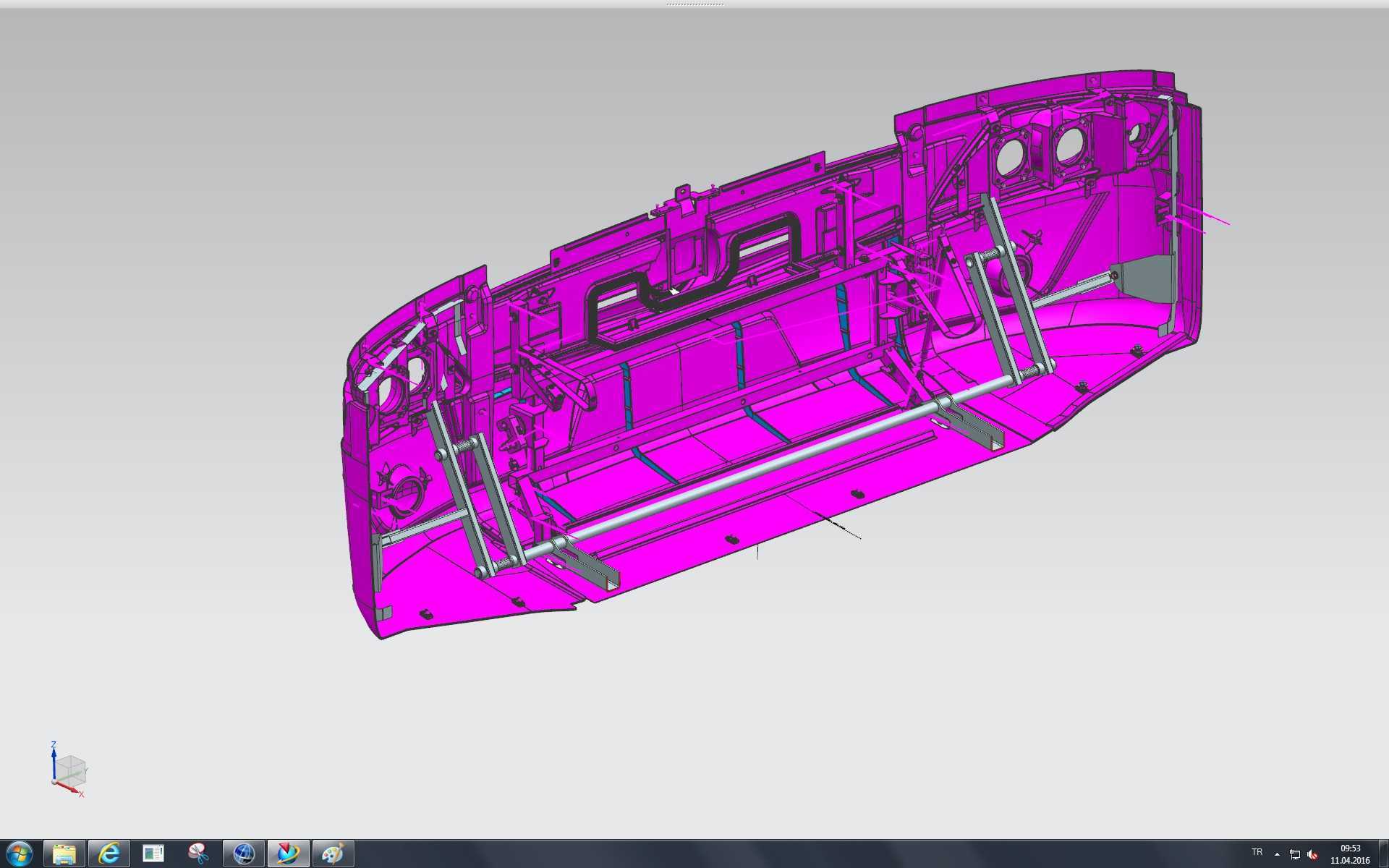Open the TR input language indicator
The height and width of the screenshot is (868, 1389).
(x=1257, y=852)
